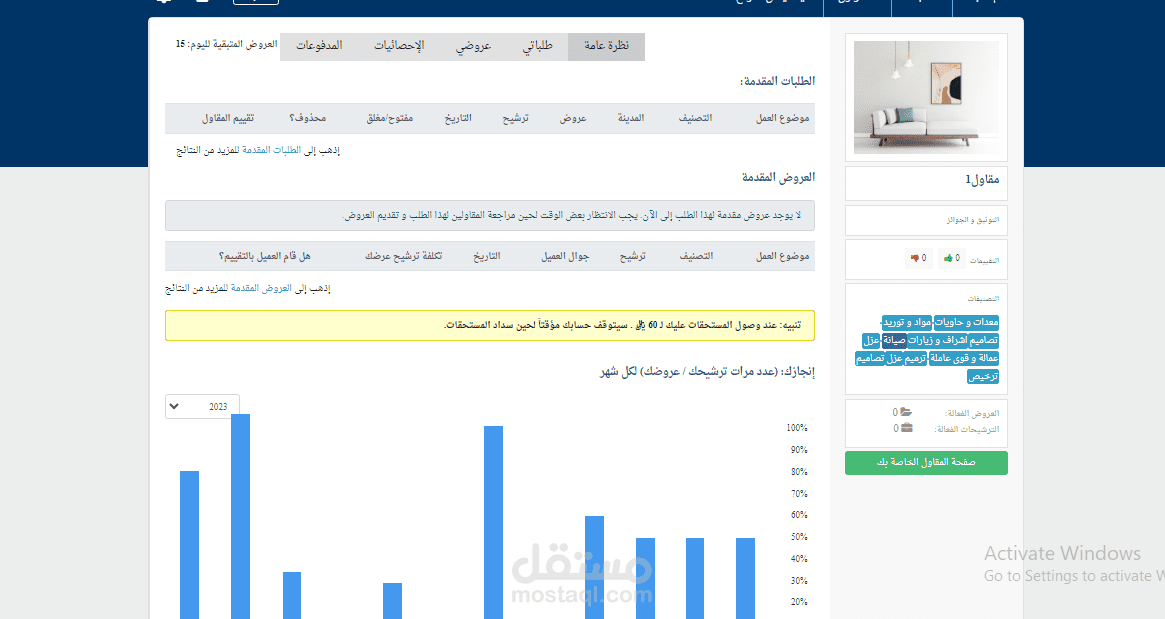This screenshot has height=619, width=1165.
Task: Click the open folder icon beside العروض الفعالة
Action: pos(906,412)
